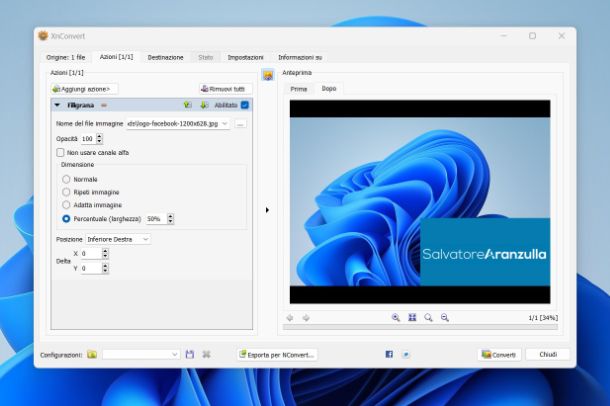
Task: Open the Configurazioni dropdown
Action: [141, 354]
